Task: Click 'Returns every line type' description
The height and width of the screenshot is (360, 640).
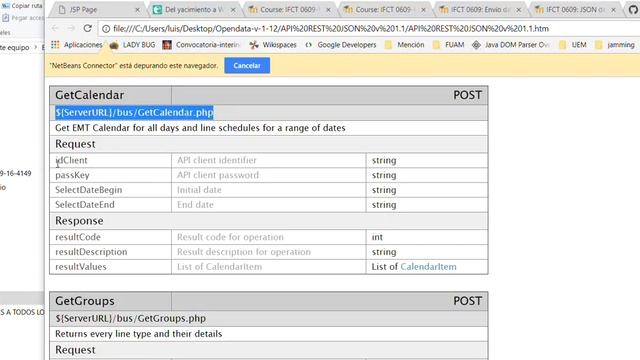Action: point(139,334)
